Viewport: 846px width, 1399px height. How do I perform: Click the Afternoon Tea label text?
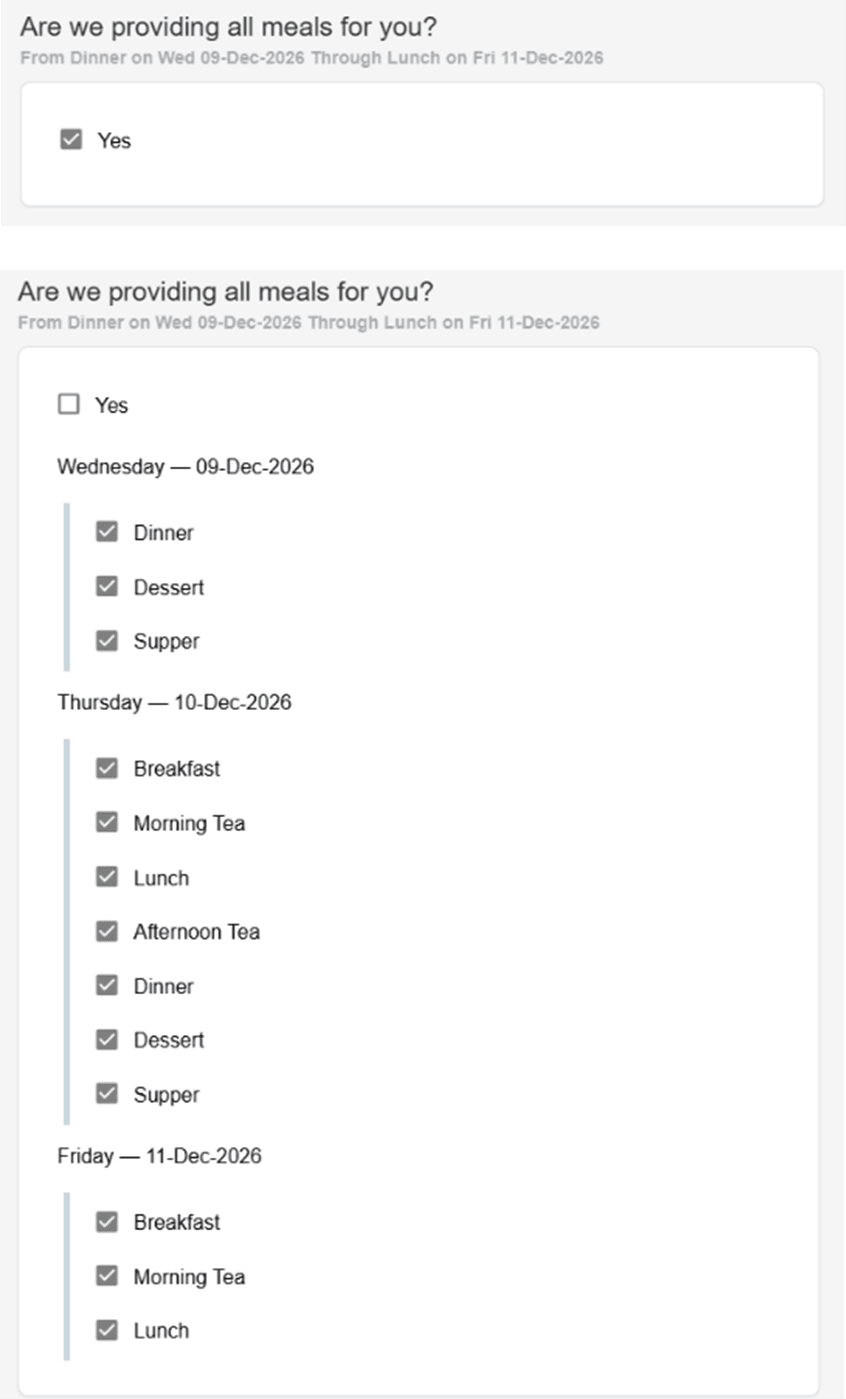196,932
